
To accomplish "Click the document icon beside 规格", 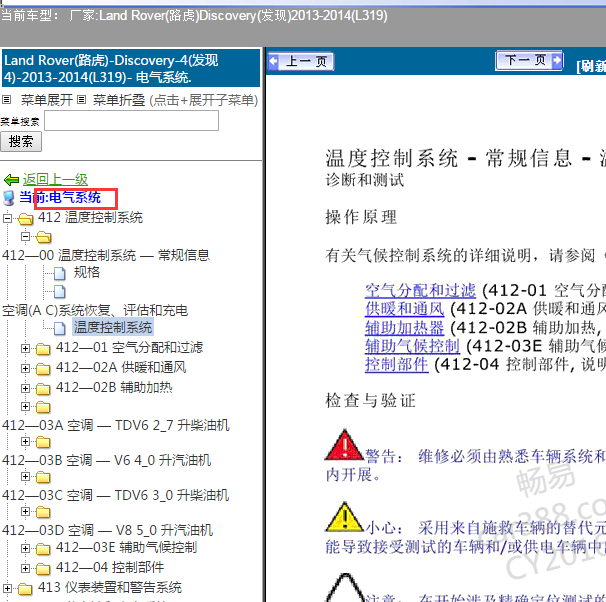I will tap(60, 274).
